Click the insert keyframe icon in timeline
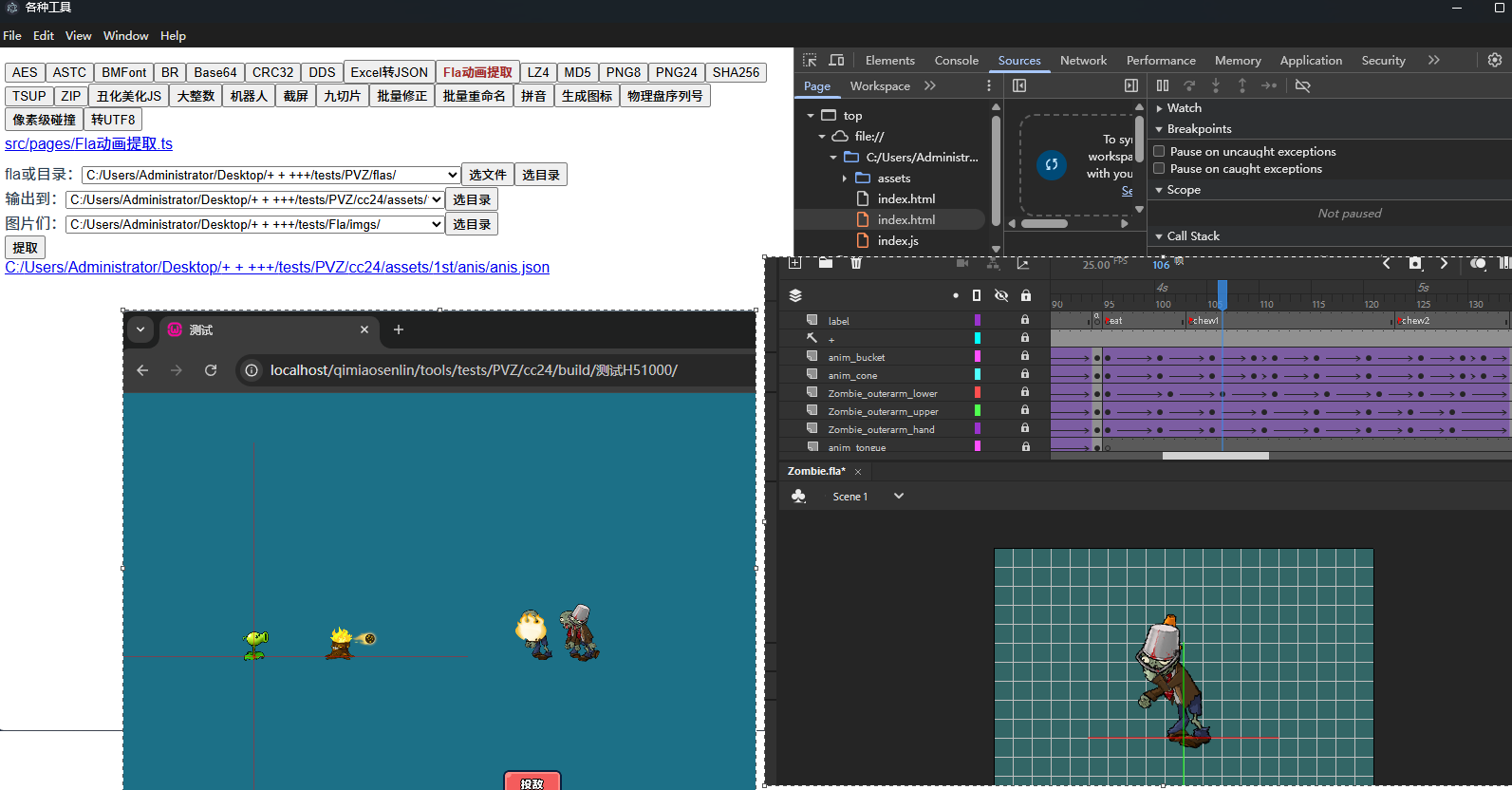Image resolution: width=1512 pixels, height=790 pixels. pyautogui.click(x=1415, y=263)
